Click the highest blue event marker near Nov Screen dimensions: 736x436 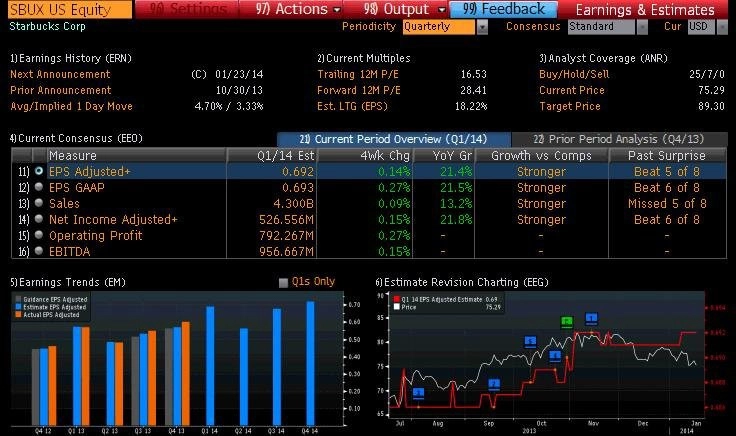click(x=591, y=319)
